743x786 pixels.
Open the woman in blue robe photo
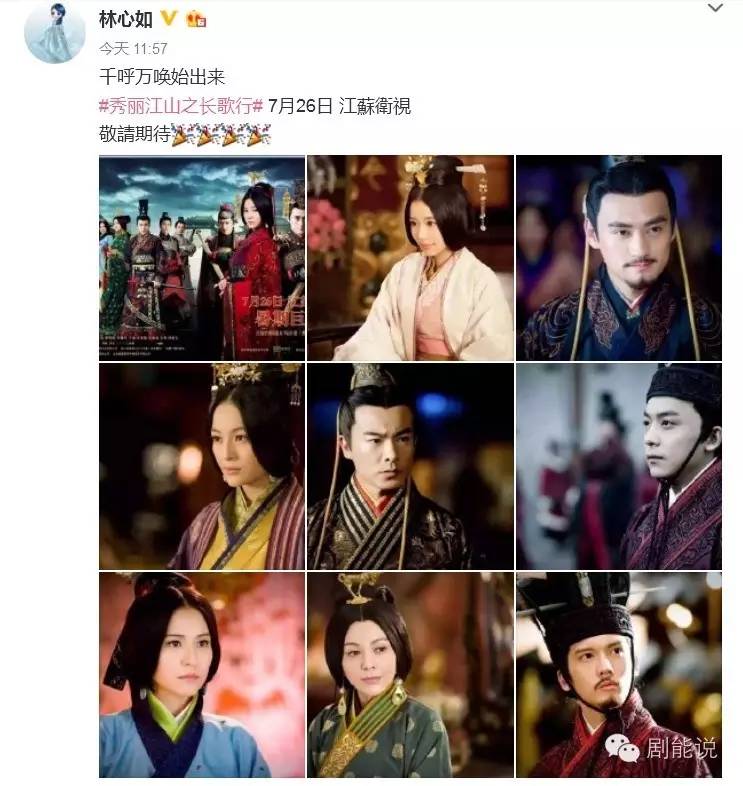click(x=202, y=675)
